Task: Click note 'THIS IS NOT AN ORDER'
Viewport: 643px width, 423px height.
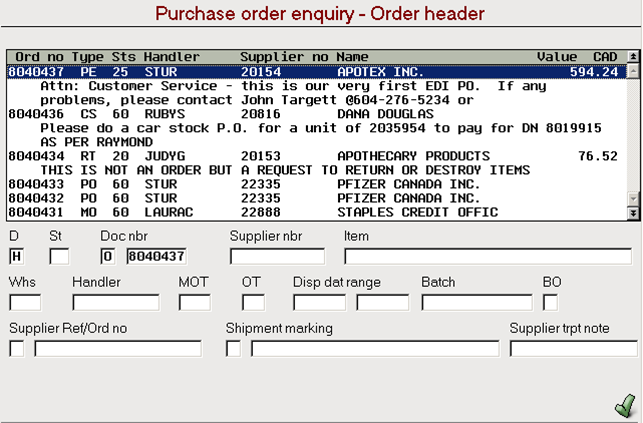Action: click(285, 170)
